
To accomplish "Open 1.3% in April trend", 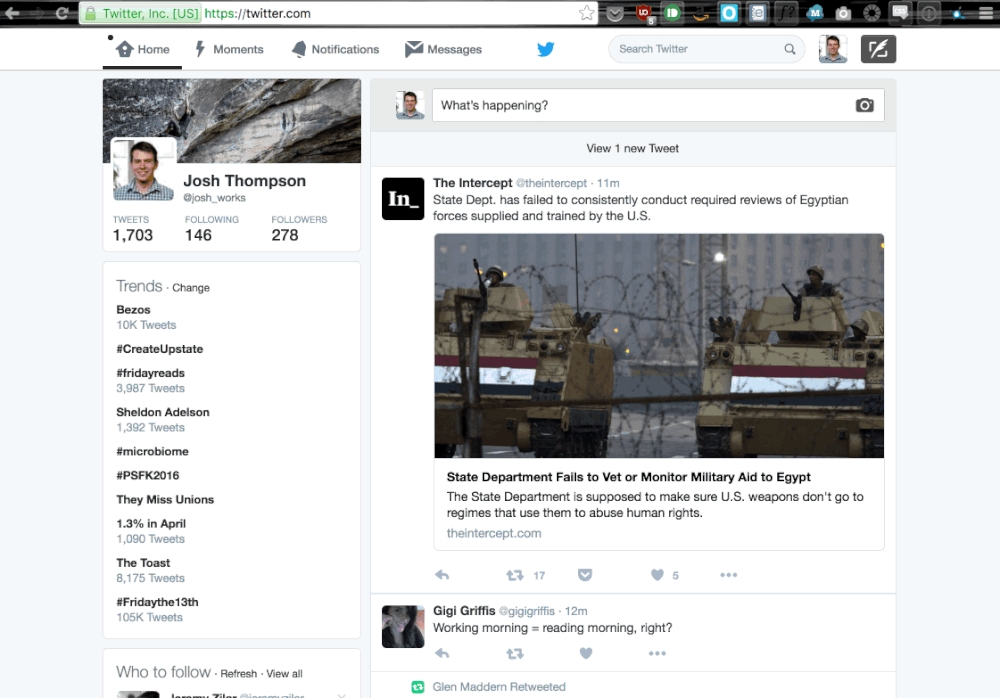I will click(151, 524).
